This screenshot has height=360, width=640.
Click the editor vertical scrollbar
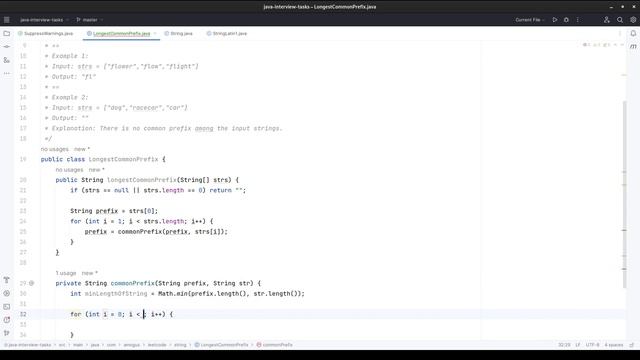[624, 194]
